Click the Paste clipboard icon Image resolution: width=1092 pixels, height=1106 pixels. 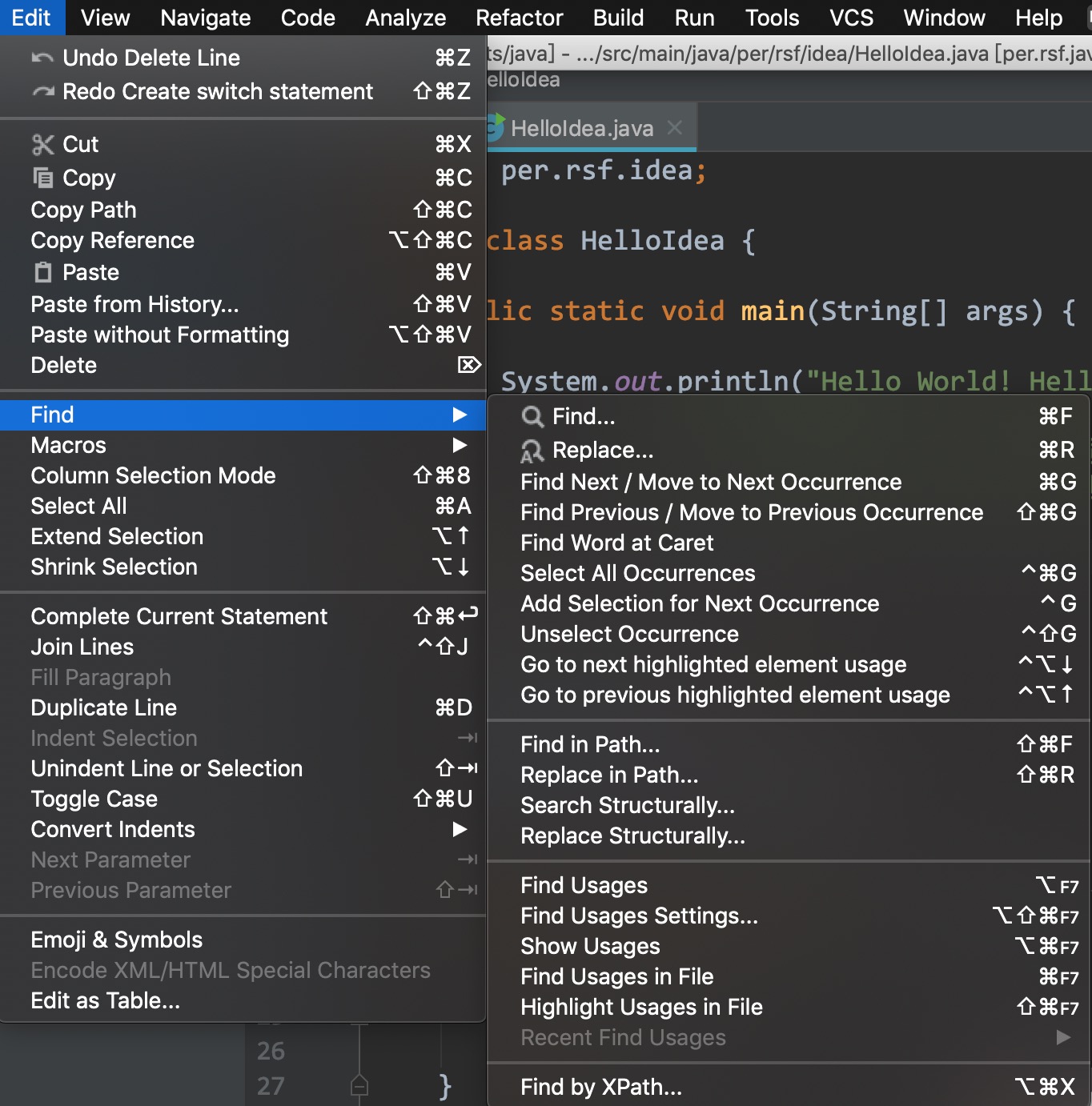pos(43,272)
